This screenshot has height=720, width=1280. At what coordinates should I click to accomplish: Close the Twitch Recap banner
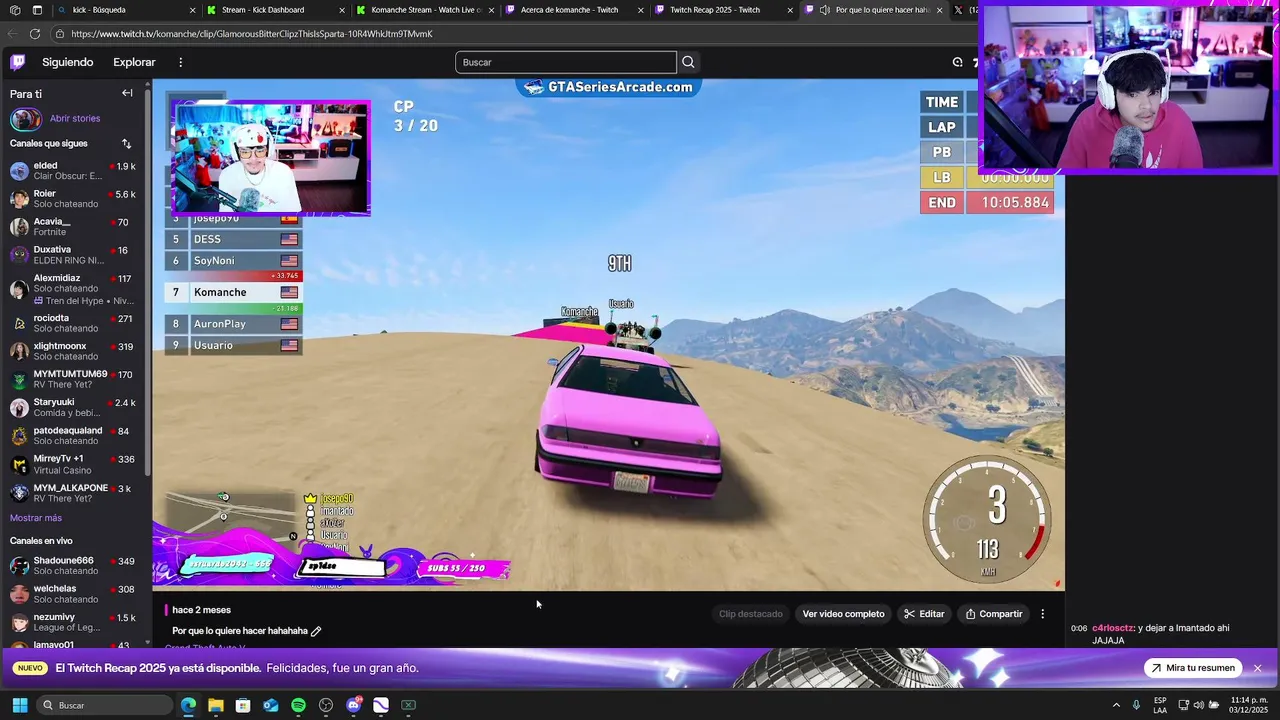(1257, 668)
